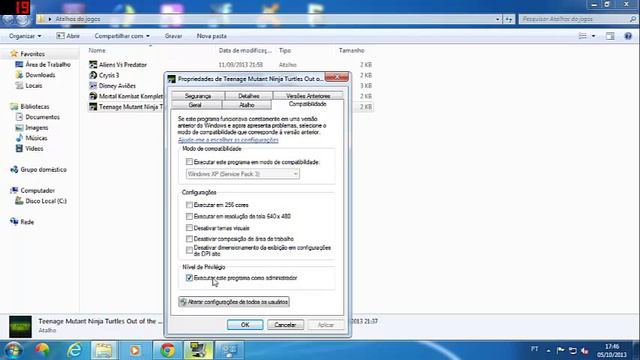Check 'Desativar temas visuais' option
Image resolution: width=640 pixels, height=360 pixels.
tap(189, 227)
